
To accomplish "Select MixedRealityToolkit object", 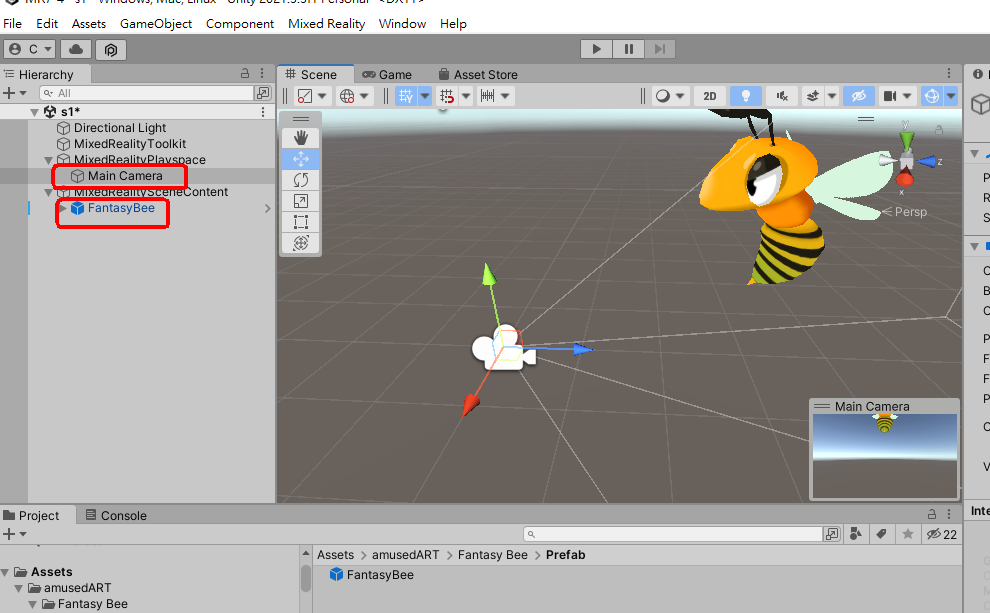I will 129,143.
